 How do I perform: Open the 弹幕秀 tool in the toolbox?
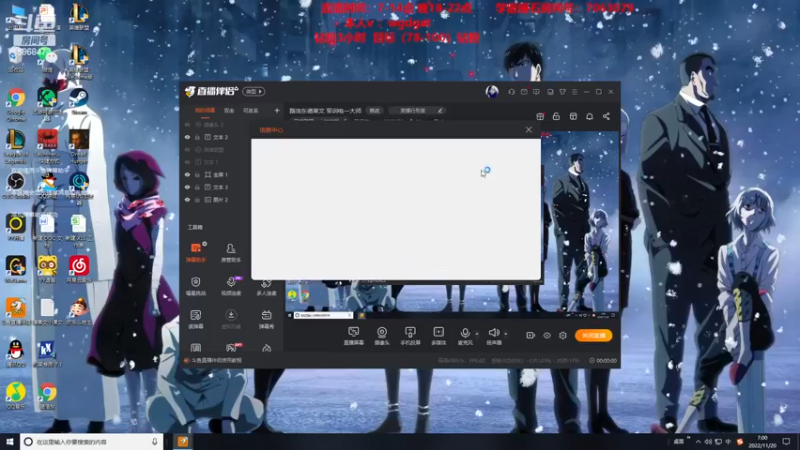tap(266, 319)
